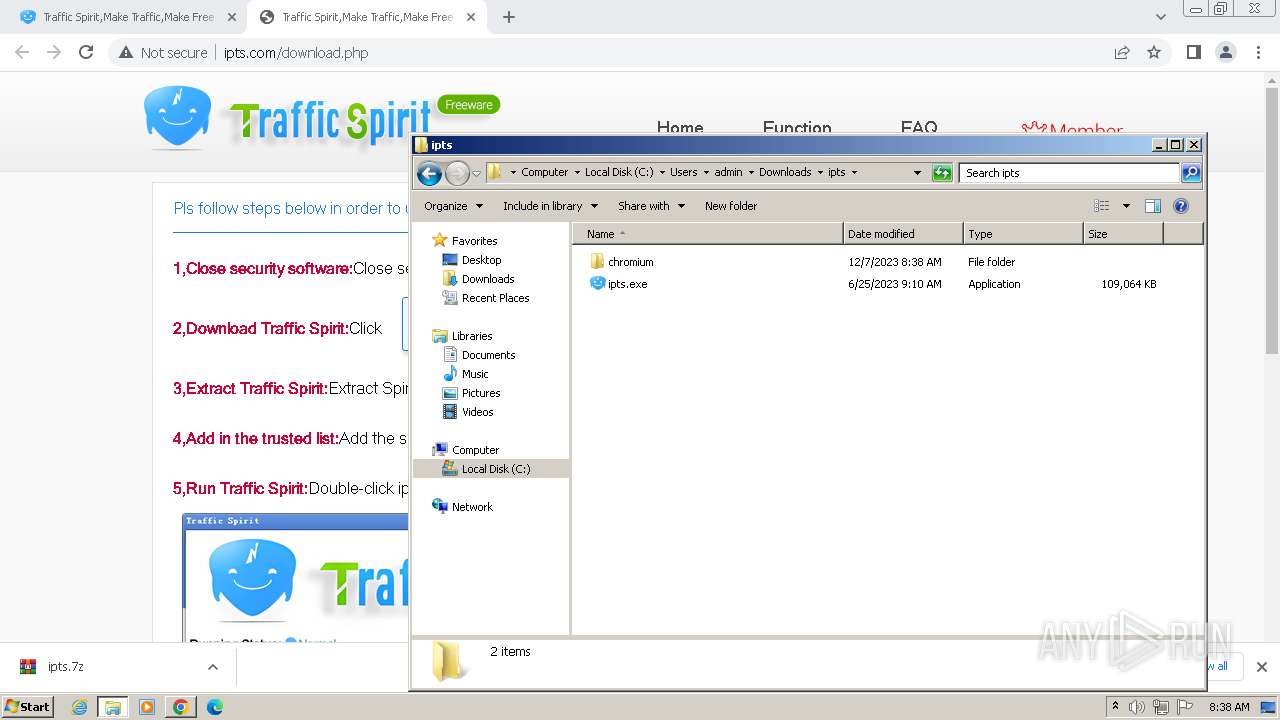Open the Explorer Help question-mark icon
The height and width of the screenshot is (720, 1280).
click(x=1181, y=206)
